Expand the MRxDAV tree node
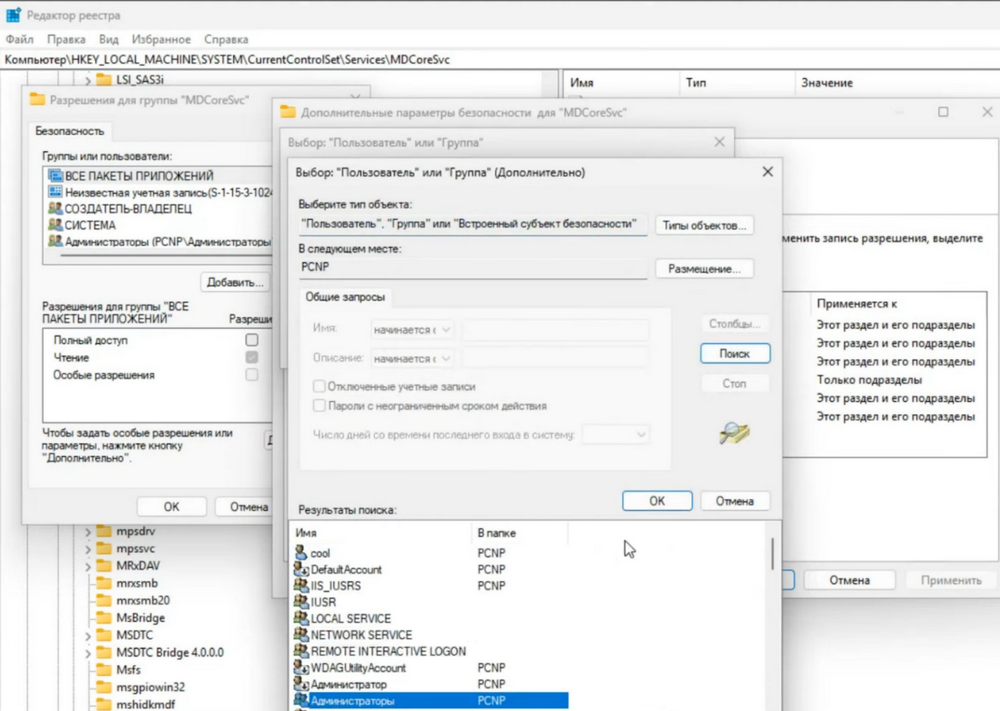Screen dimensions: 1000x711 tap(88, 566)
